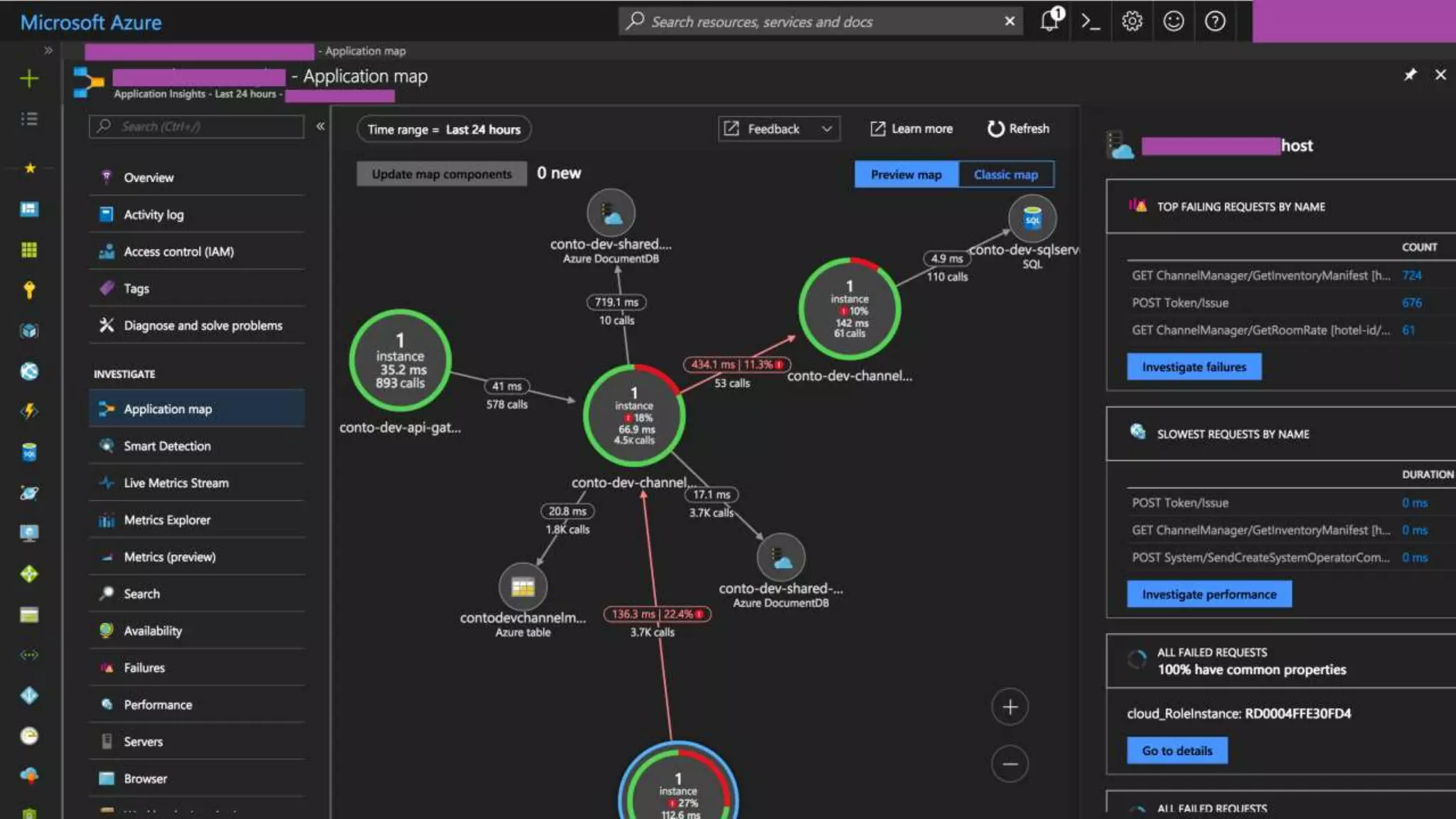Collapse the resource menu with the double chevron
1456x819 pixels.
pos(321,126)
